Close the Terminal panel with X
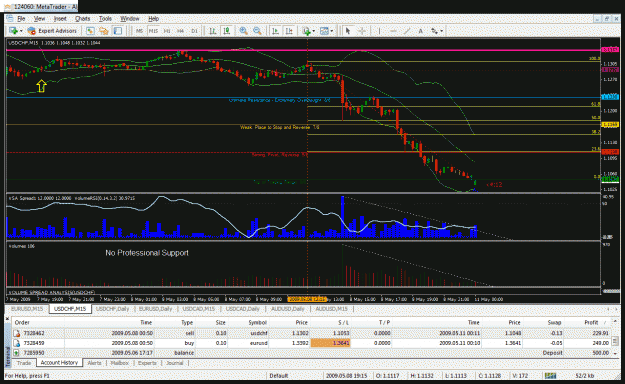625x384 pixels. [7, 319]
